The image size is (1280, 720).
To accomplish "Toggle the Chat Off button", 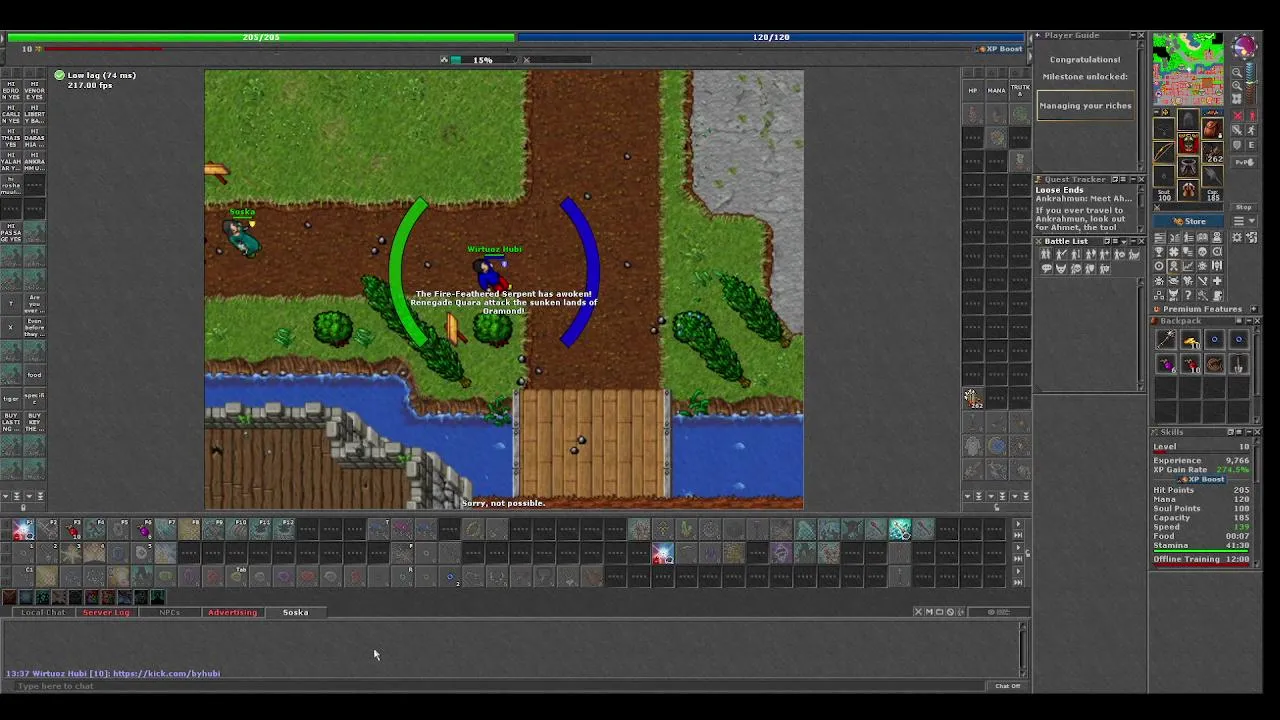I will click(1007, 686).
